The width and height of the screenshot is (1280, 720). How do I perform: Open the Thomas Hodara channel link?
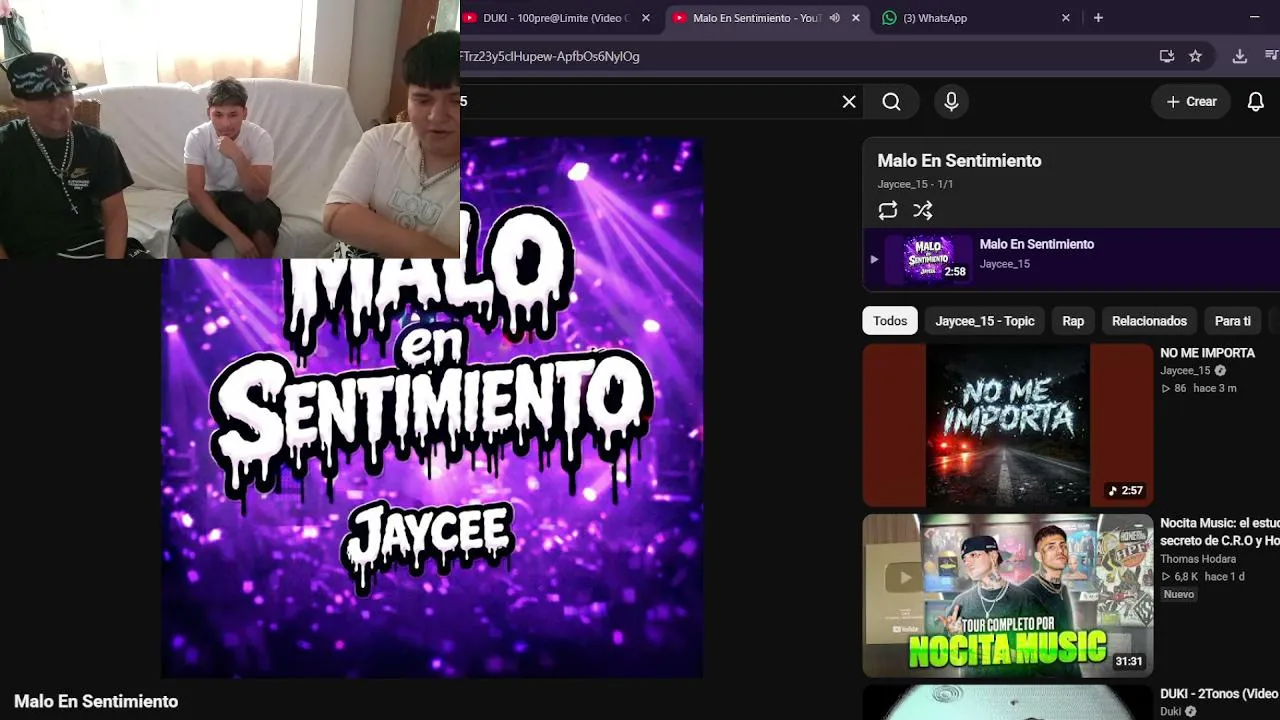[x=1198, y=559]
